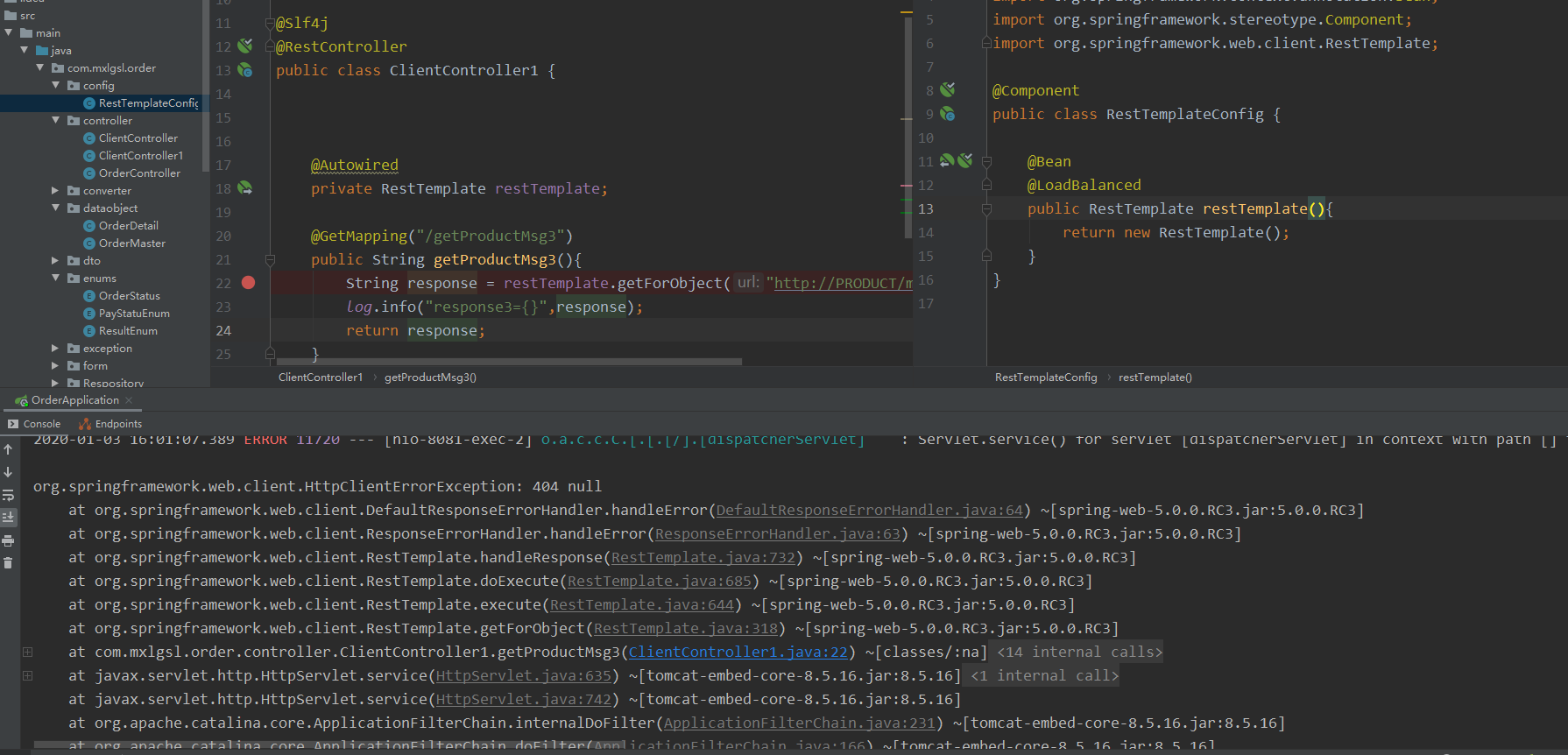This screenshot has height=755, width=1568.
Task: Toggle soft-wrap icon in console toolbar
Action: pos(8,495)
